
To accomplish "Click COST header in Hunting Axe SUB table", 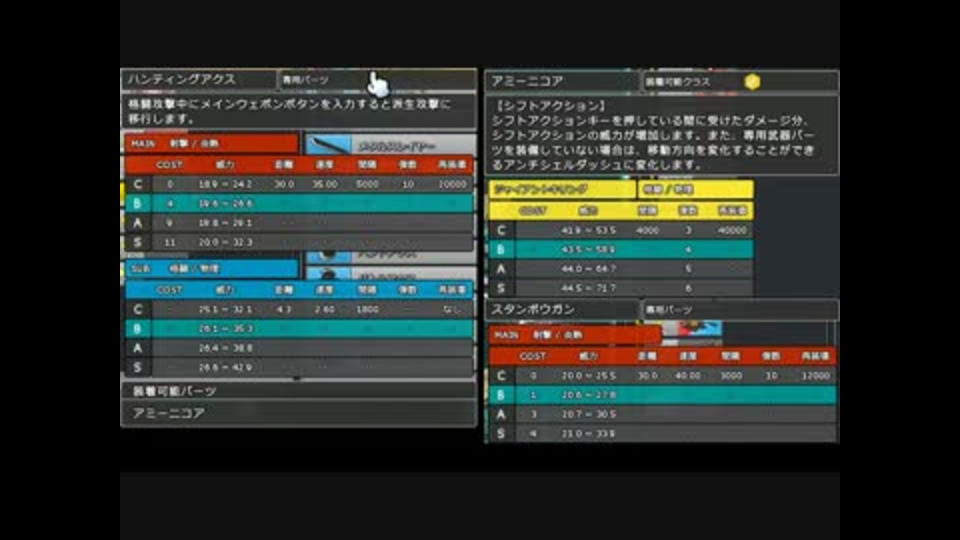I will [x=169, y=290].
